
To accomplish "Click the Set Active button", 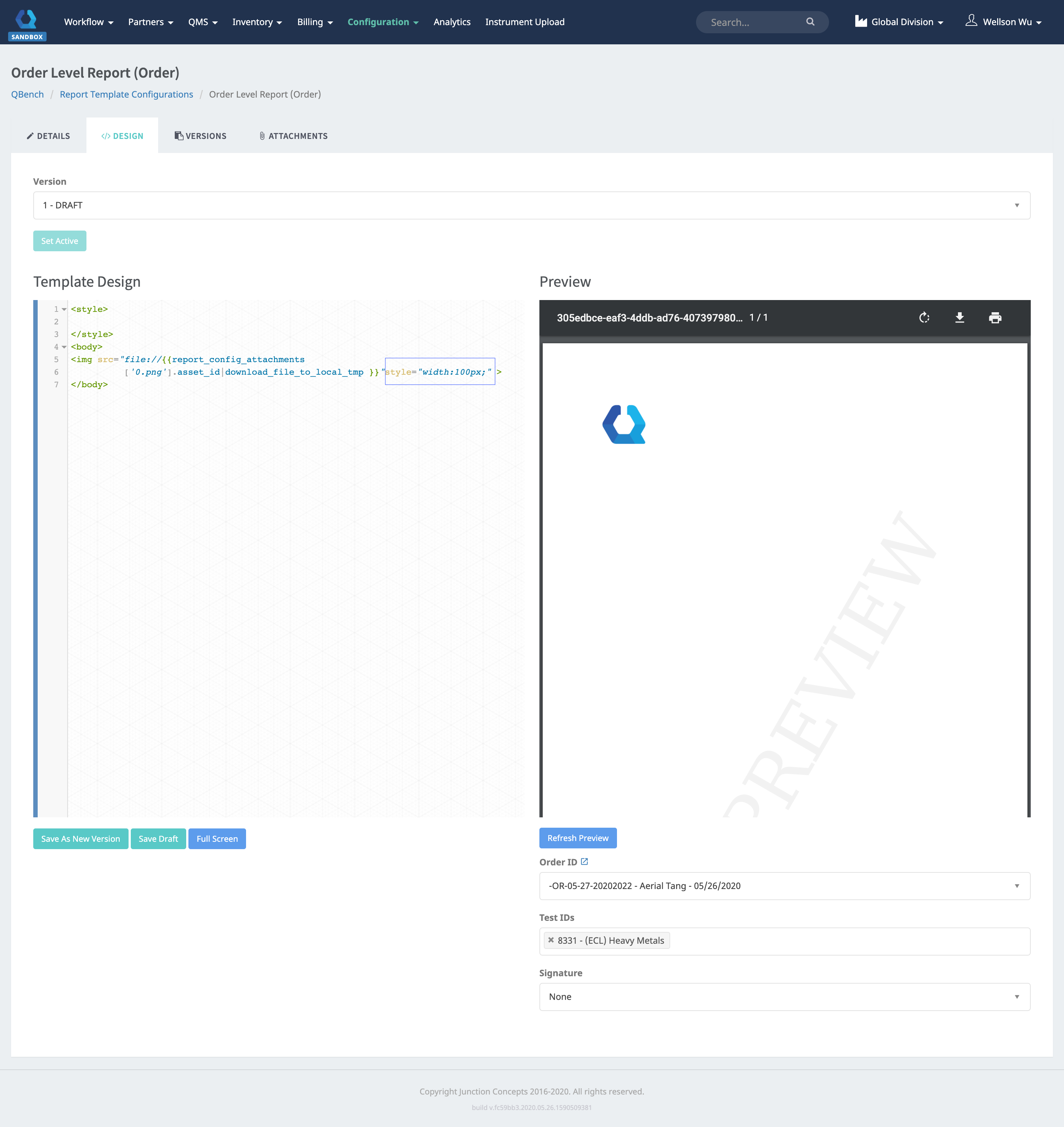I will tap(59, 241).
